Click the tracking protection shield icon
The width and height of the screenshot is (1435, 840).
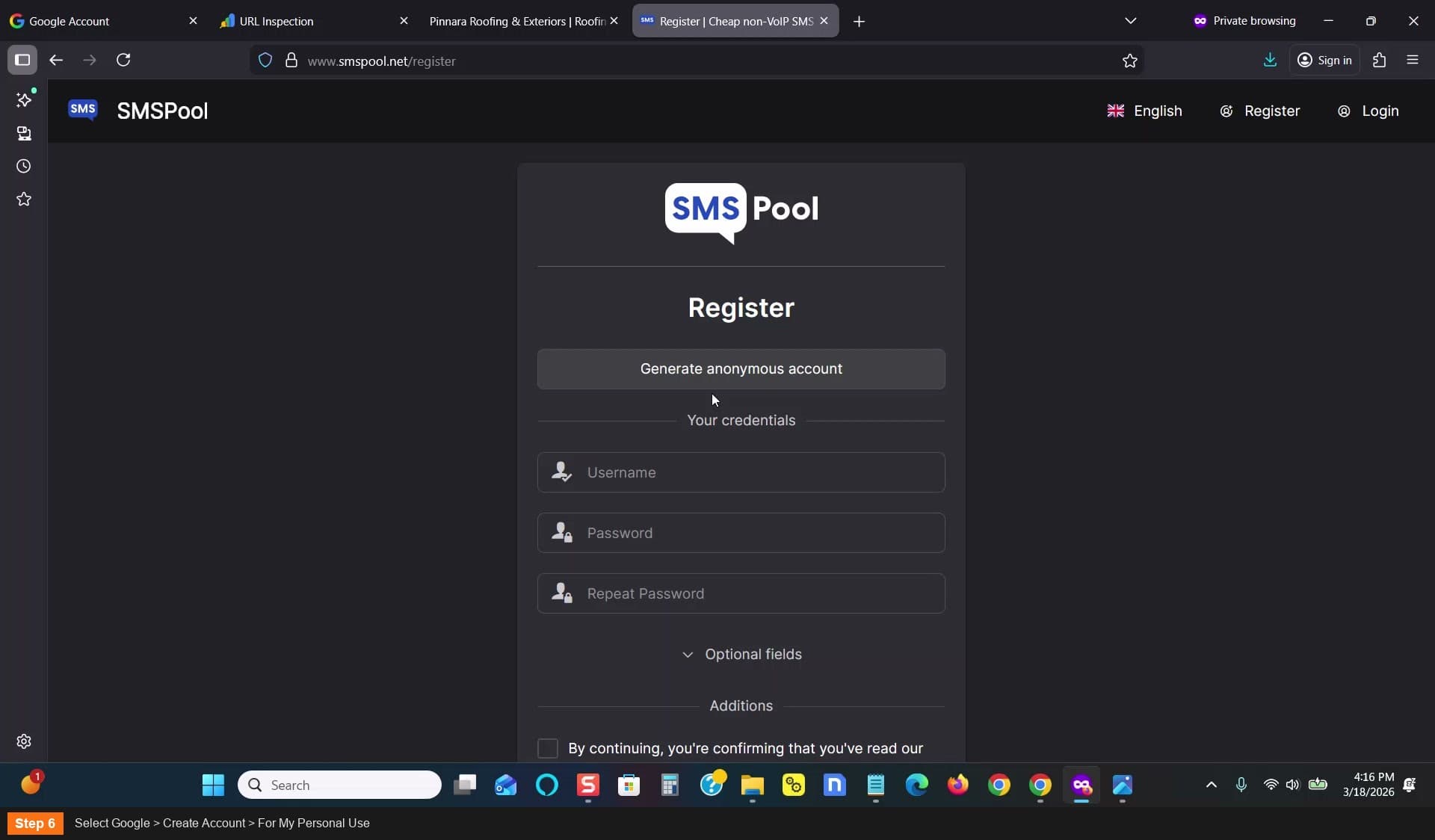265,61
